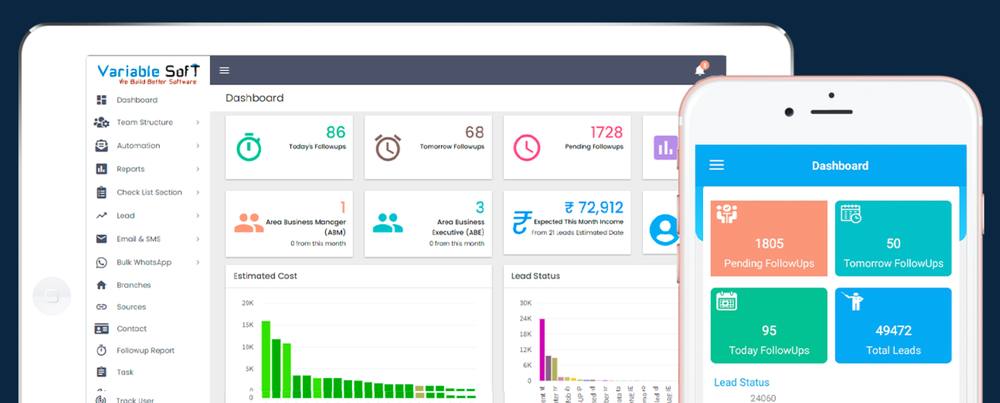Open the tablet sidebar hamburger menu
The image size is (1000, 403).
pyautogui.click(x=224, y=70)
